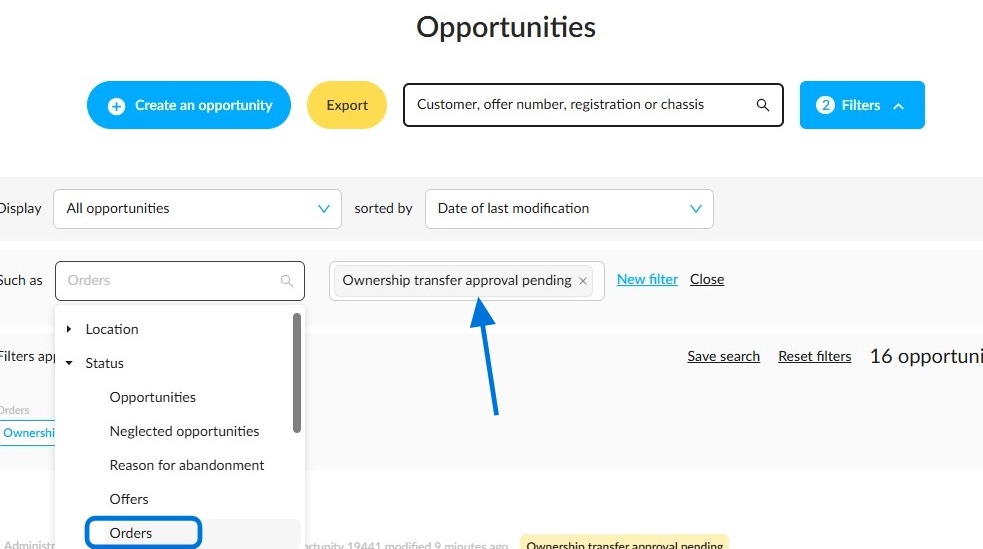Screen dimensions: 983x549
Task: Click the Save search link
Action: (x=723, y=356)
